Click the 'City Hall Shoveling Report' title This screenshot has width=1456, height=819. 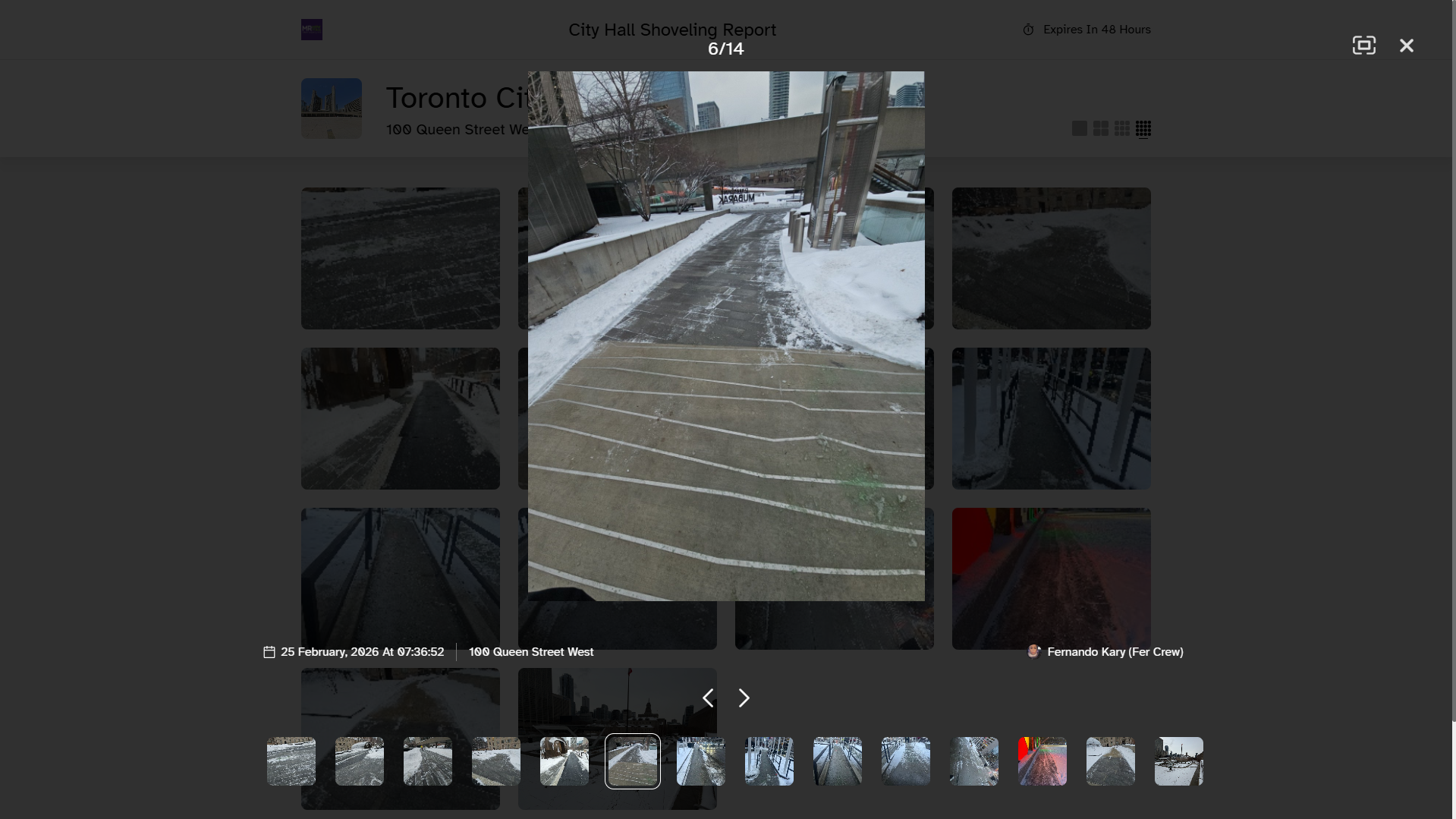[672, 30]
